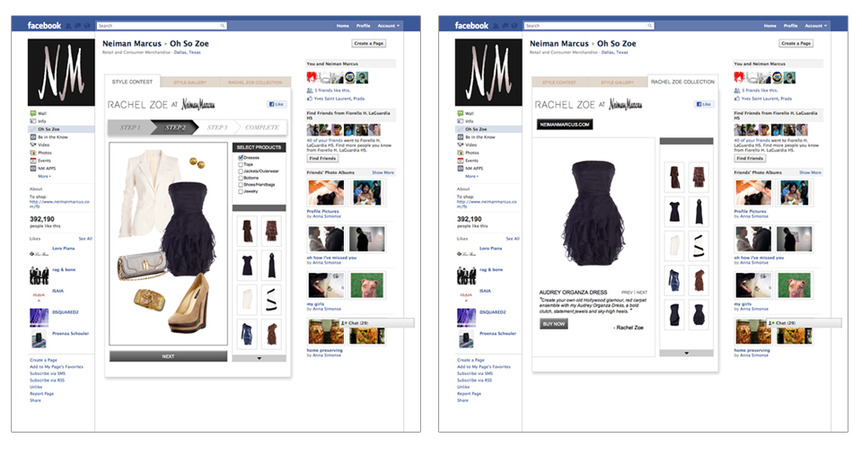Open the Wall icon link in the left Facebook page sidebar
This screenshot has height=464, width=862.
click(x=33, y=113)
